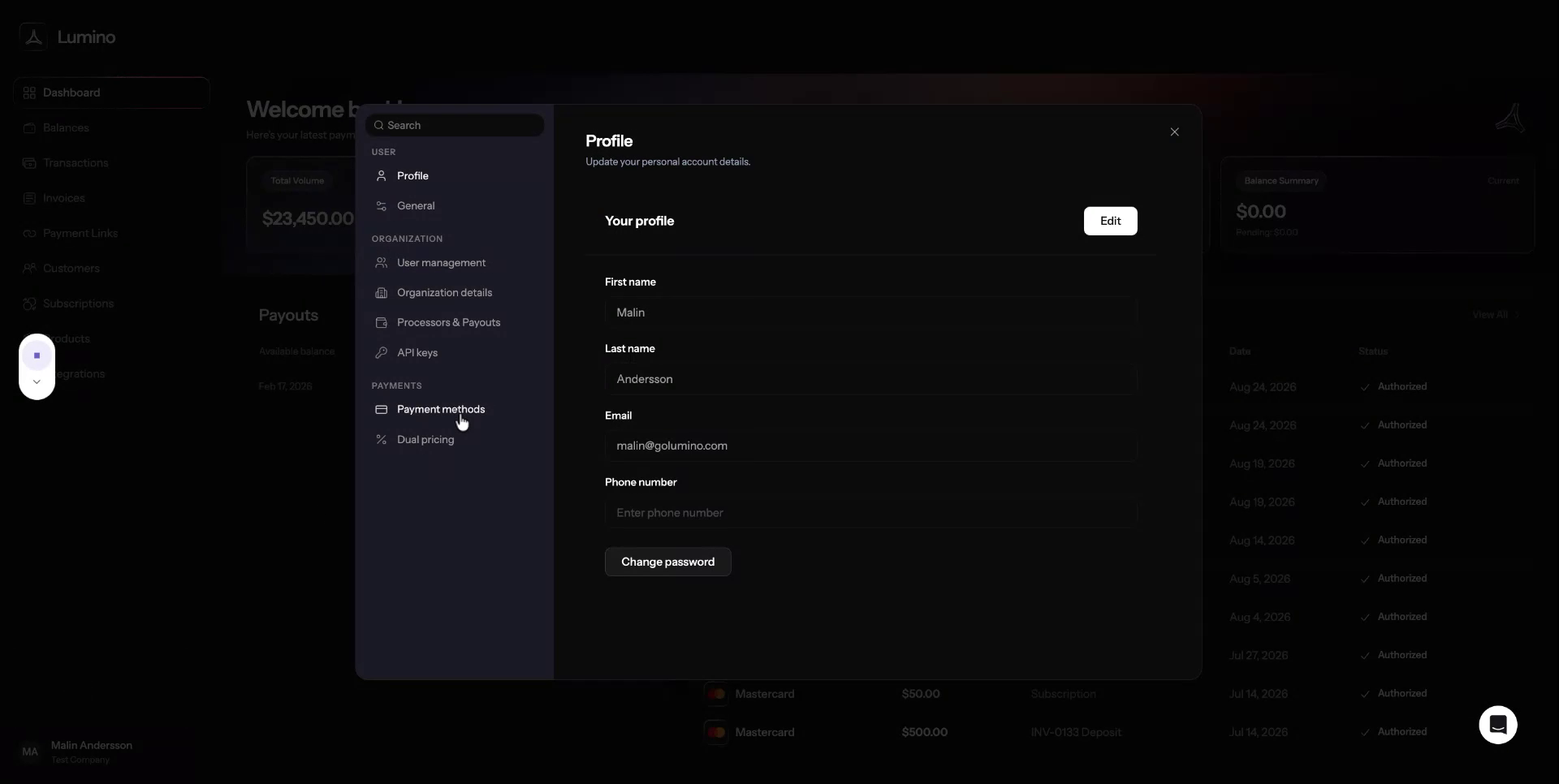
Task: Click the search magnifier icon in settings
Action: (378, 125)
